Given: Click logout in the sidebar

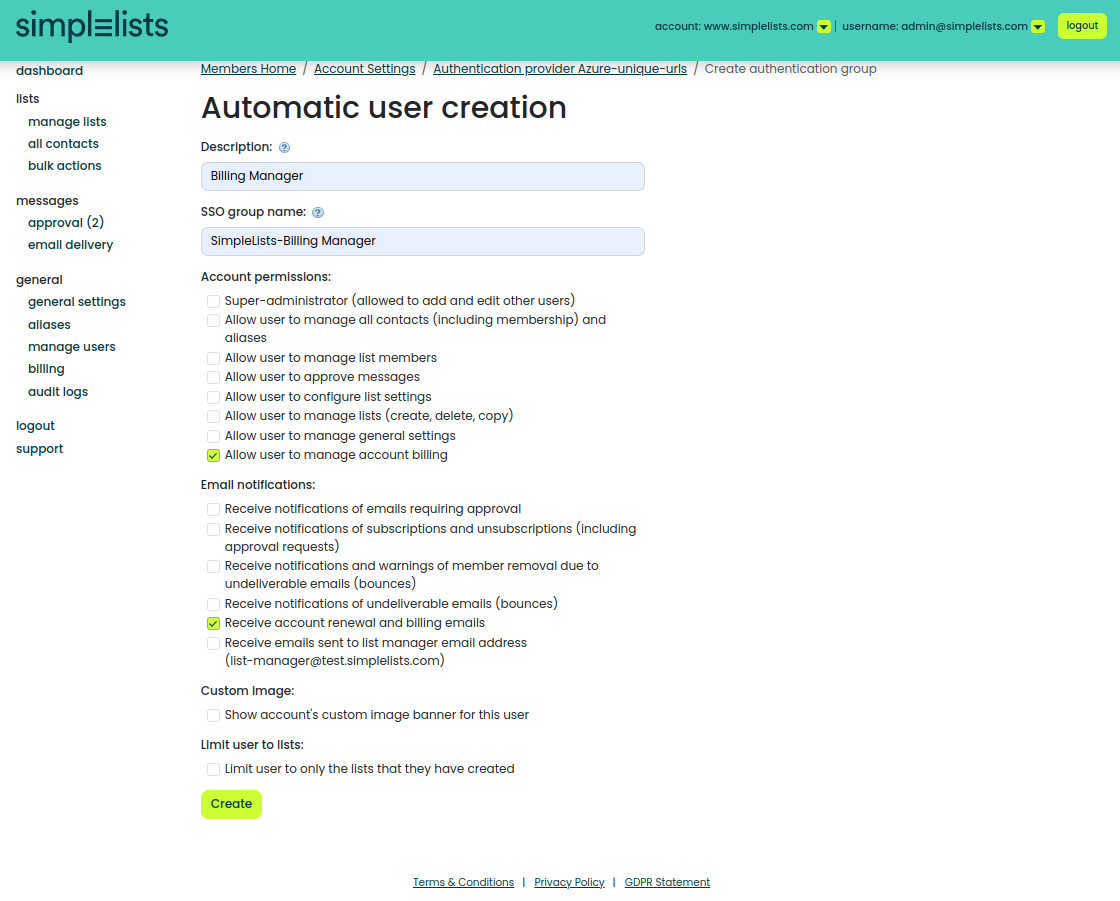Looking at the screenshot, I should click(35, 427).
